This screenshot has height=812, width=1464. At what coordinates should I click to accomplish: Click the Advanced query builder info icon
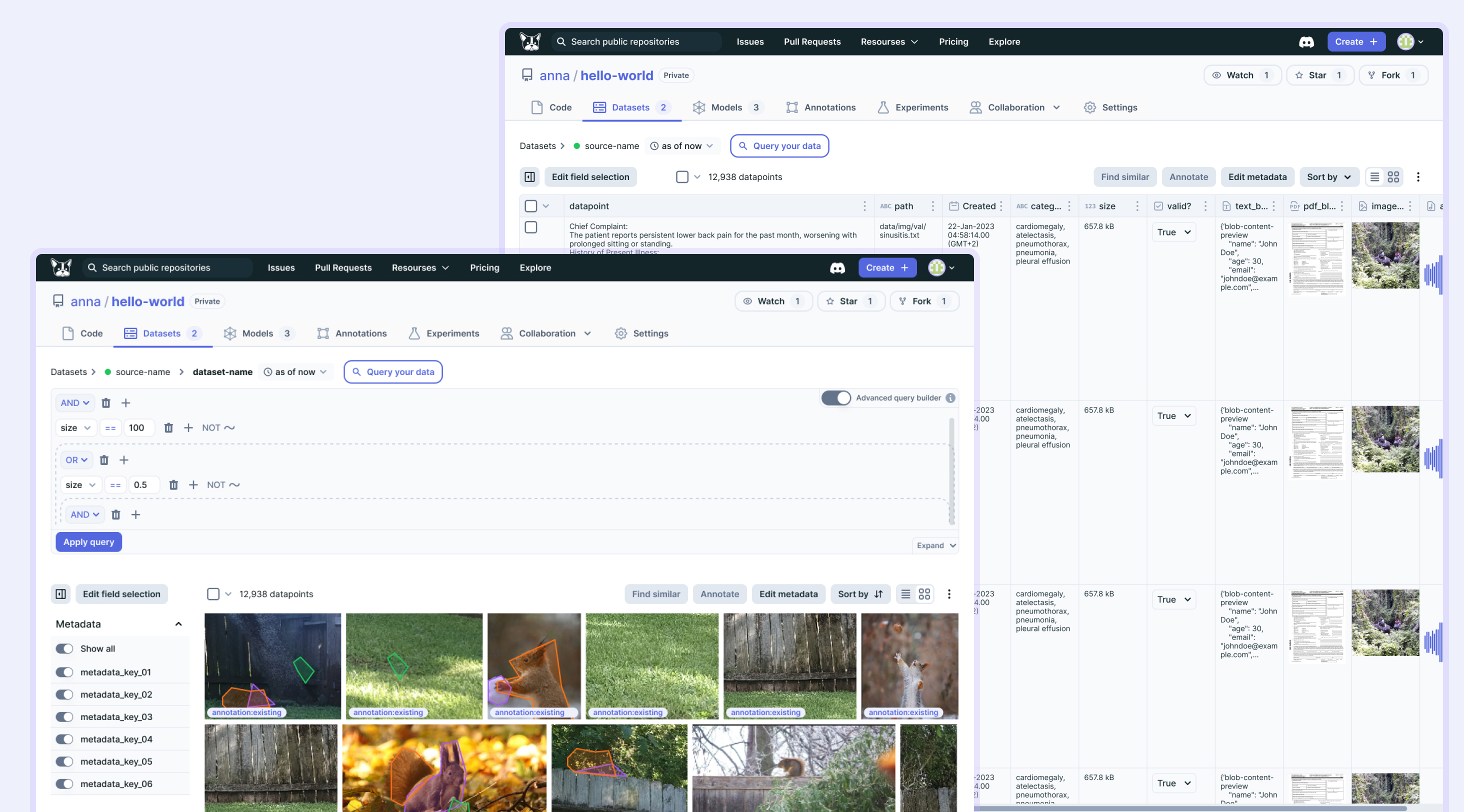click(950, 398)
